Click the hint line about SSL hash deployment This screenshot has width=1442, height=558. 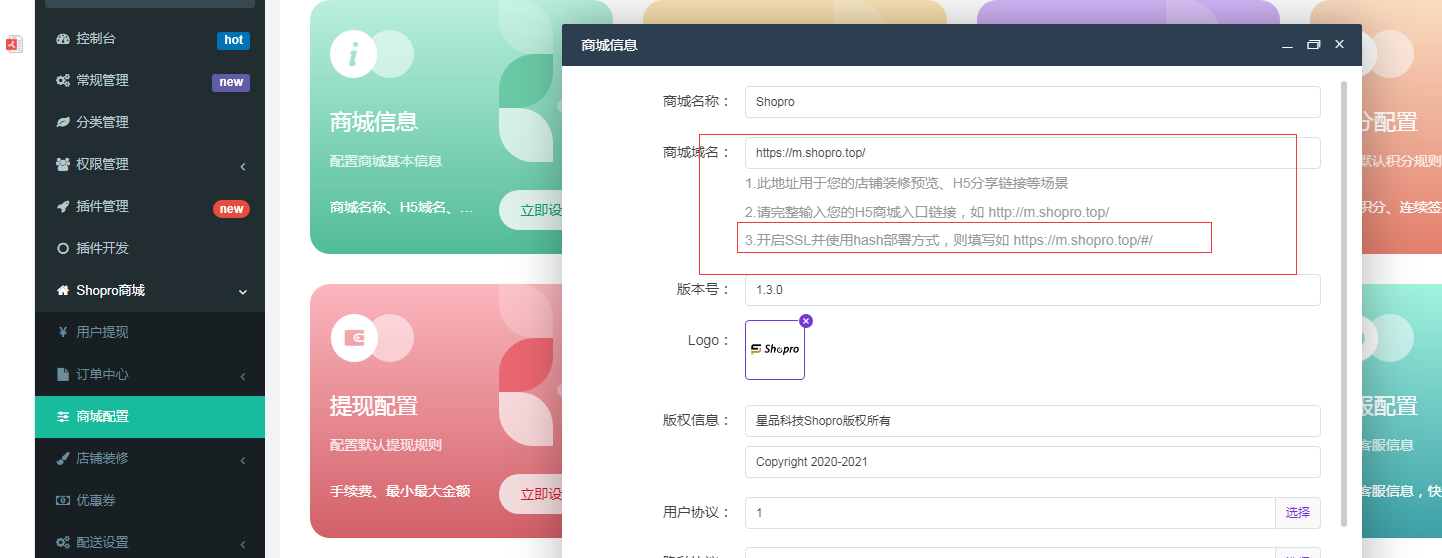point(949,241)
